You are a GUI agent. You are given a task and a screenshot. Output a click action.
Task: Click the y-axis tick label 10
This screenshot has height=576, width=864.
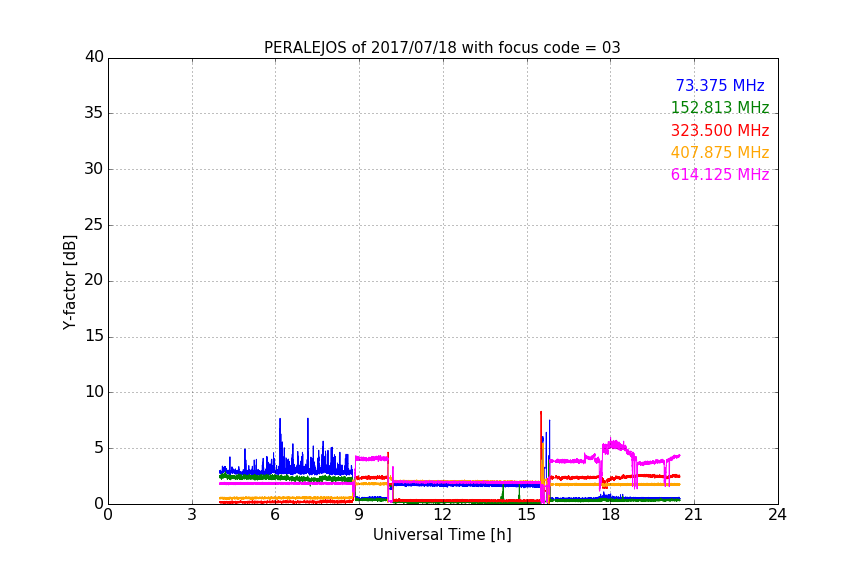point(94,391)
